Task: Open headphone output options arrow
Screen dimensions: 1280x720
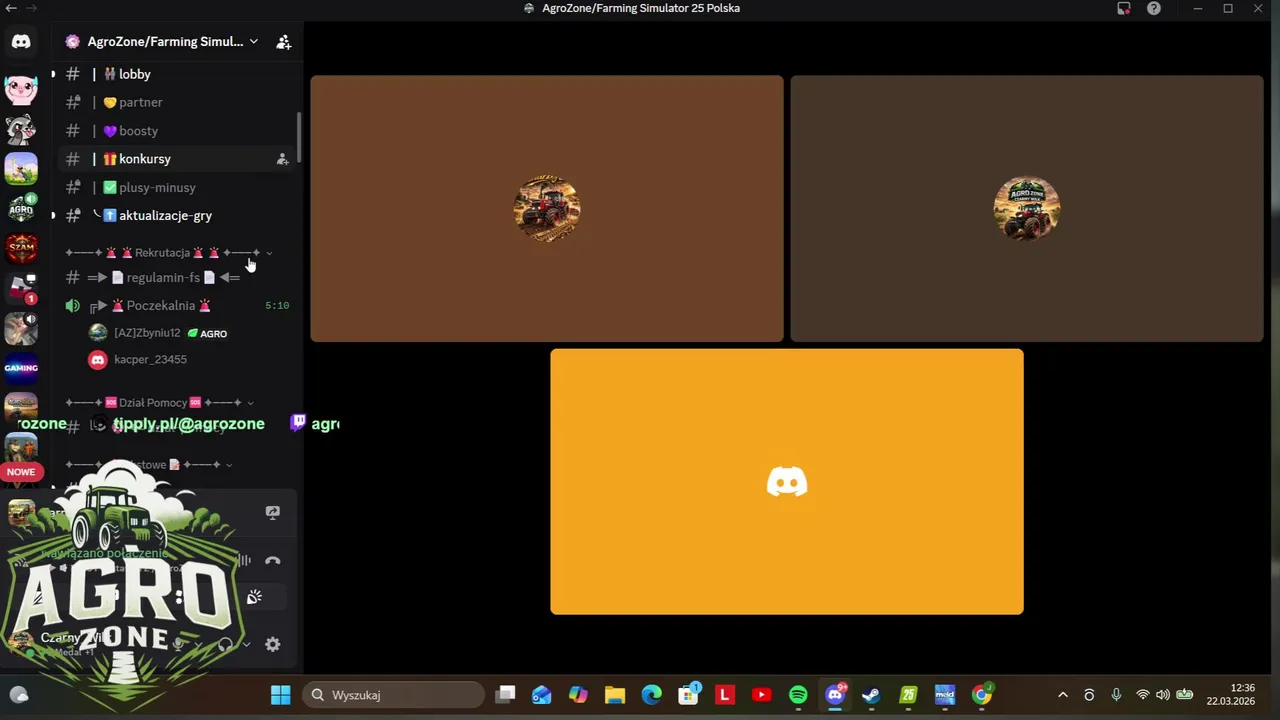Action: click(x=246, y=645)
